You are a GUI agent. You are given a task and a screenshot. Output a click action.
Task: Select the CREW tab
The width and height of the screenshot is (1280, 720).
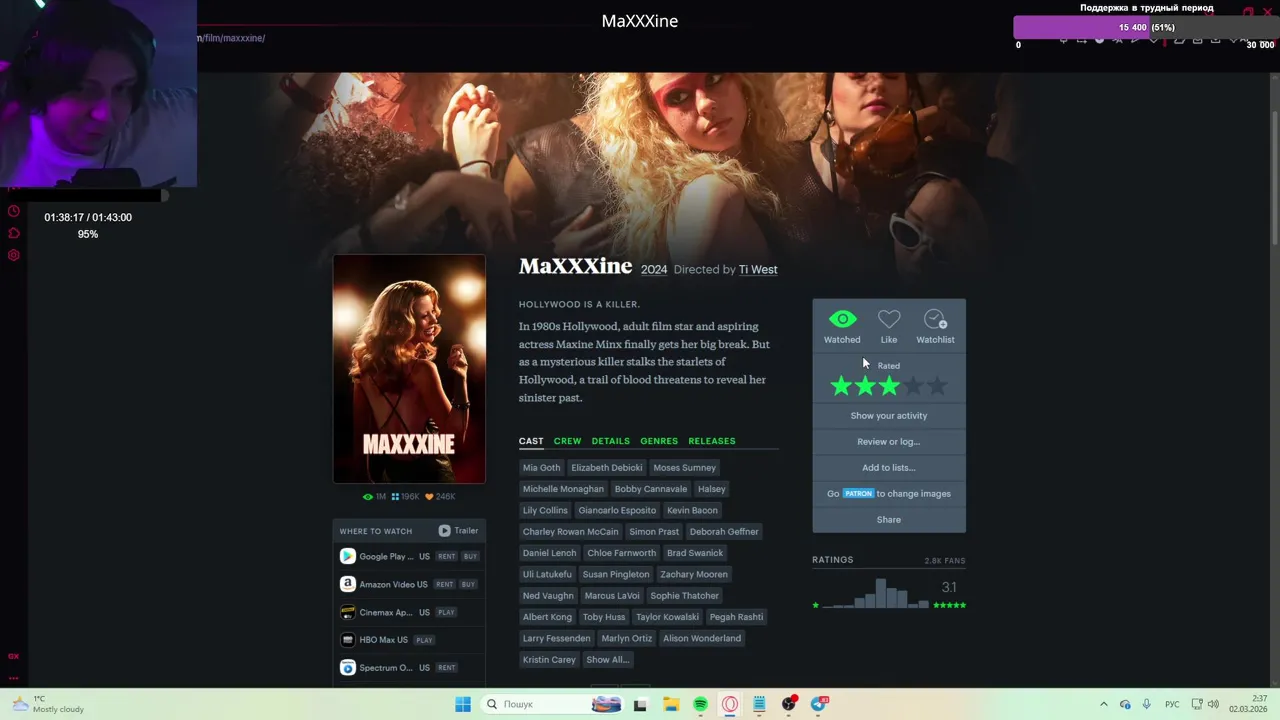567,441
